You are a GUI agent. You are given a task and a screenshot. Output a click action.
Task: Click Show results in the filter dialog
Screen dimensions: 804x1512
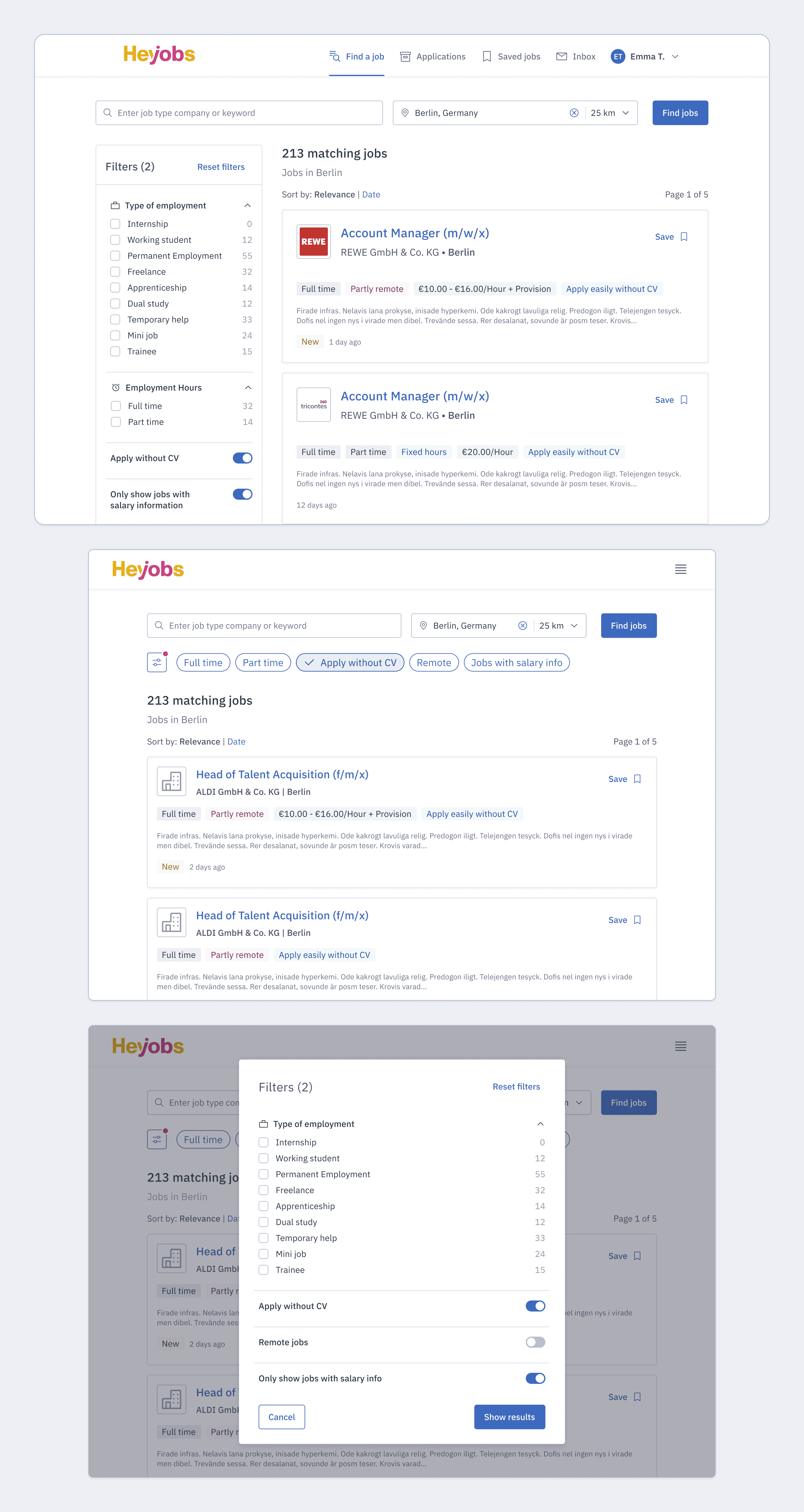pos(510,1417)
